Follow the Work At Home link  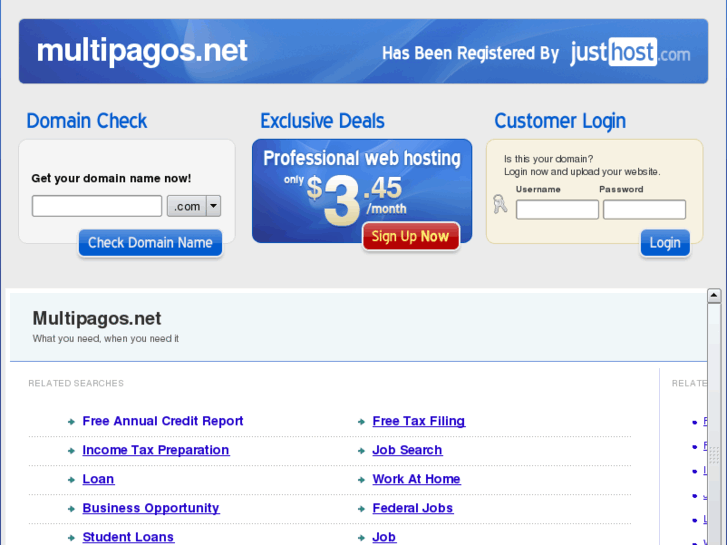[x=416, y=479]
